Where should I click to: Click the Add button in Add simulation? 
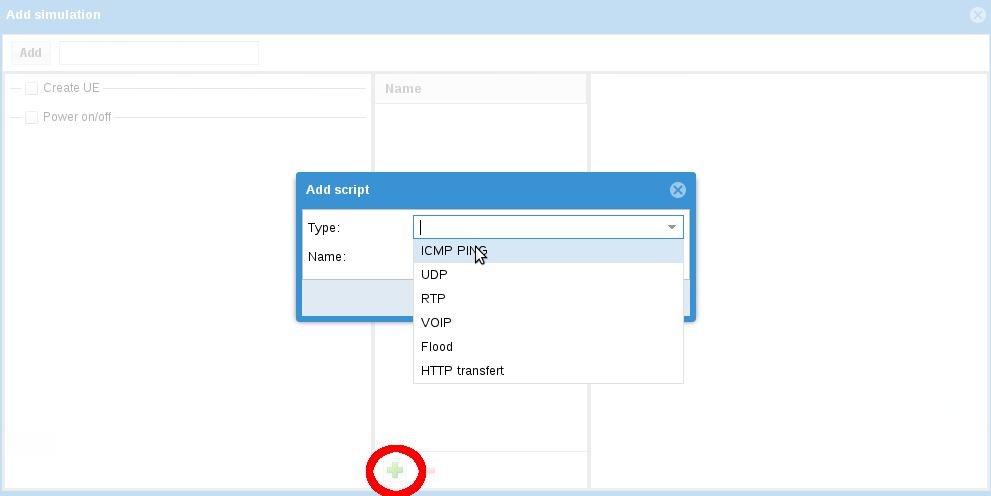[x=30, y=53]
